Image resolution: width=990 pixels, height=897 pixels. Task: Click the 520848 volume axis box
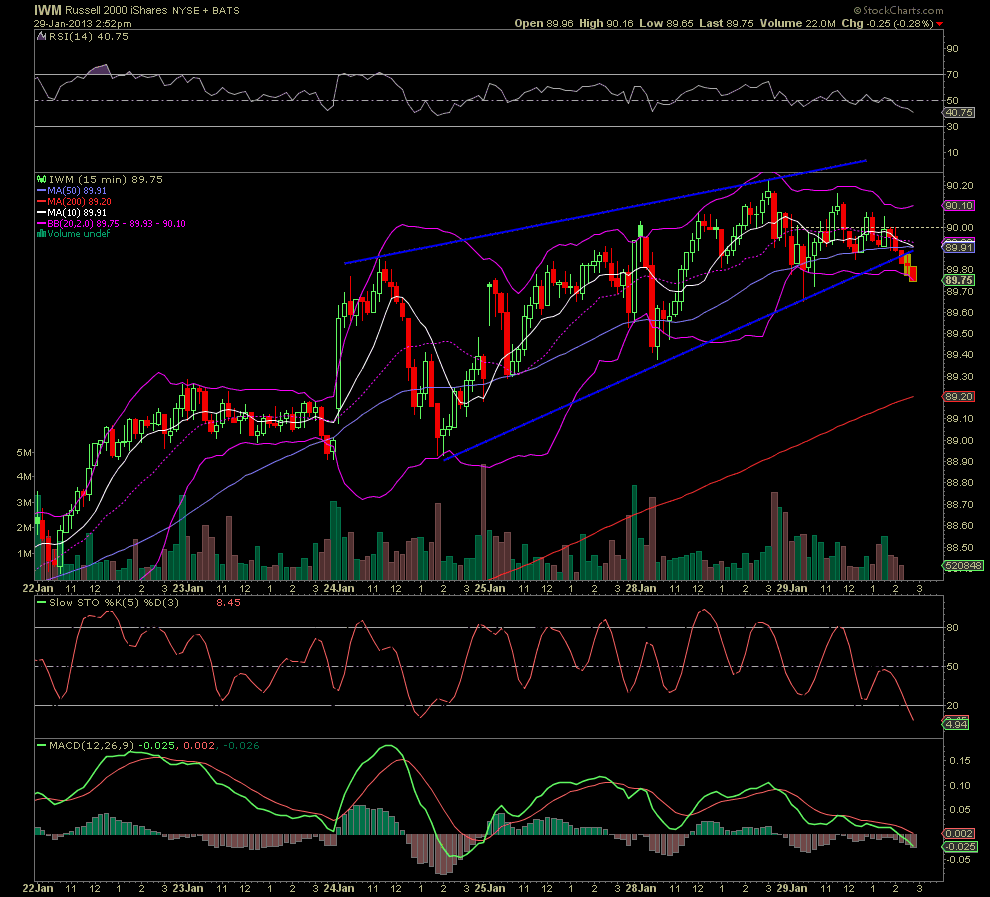pos(964,566)
